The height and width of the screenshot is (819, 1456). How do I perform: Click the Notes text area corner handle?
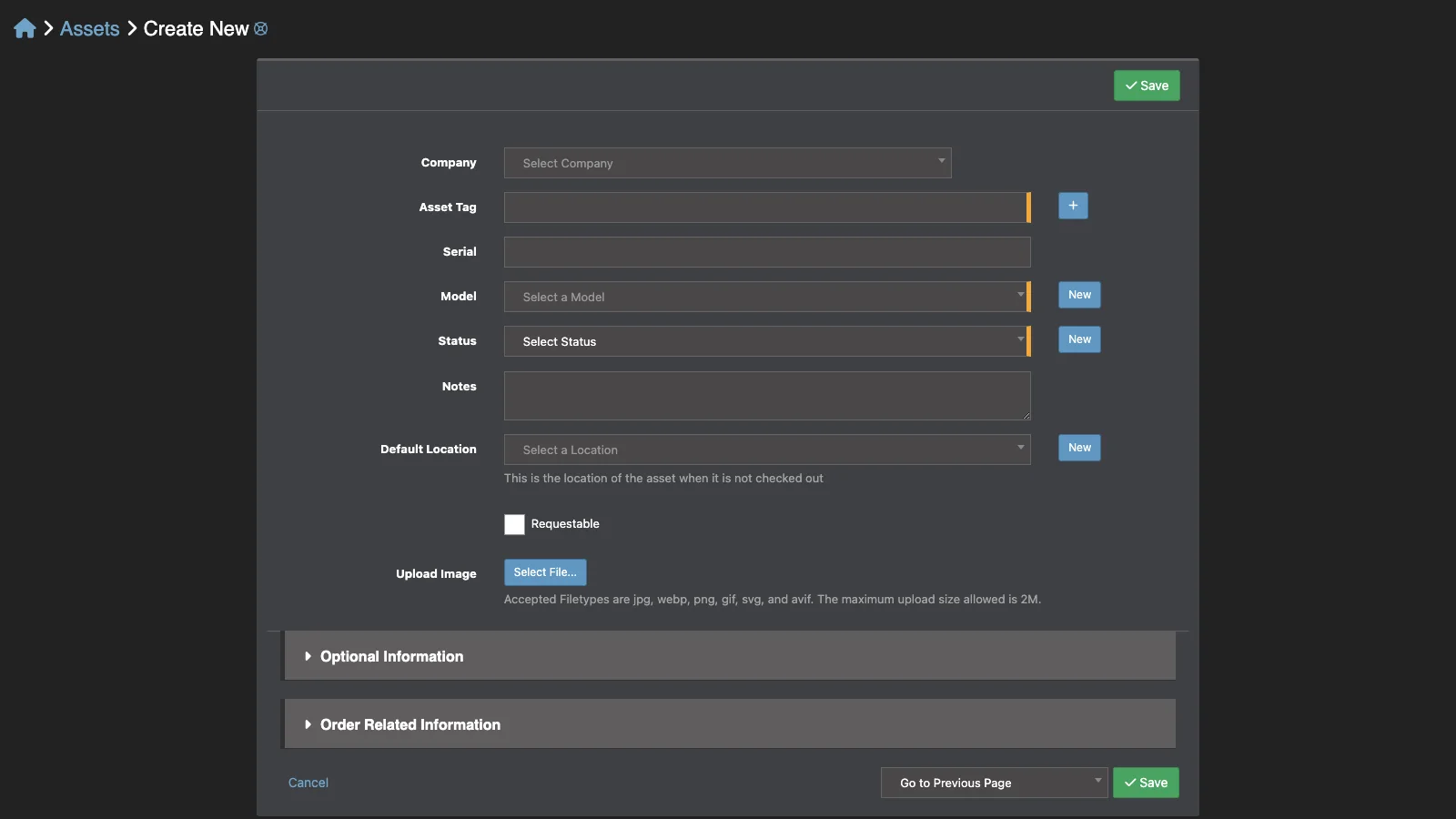point(1026,415)
